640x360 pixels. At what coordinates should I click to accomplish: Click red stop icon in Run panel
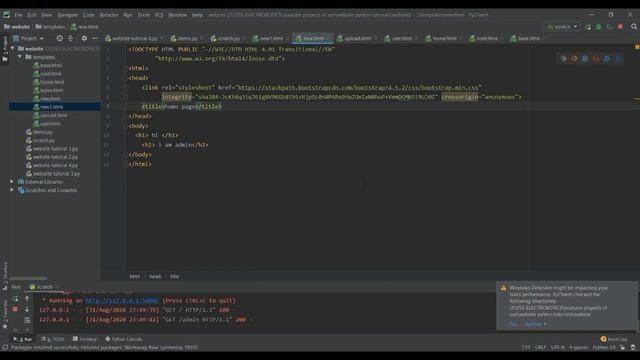click(x=15, y=309)
